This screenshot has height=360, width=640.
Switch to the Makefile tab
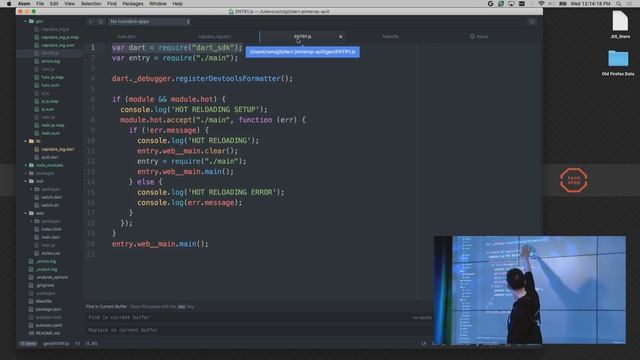[390, 36]
